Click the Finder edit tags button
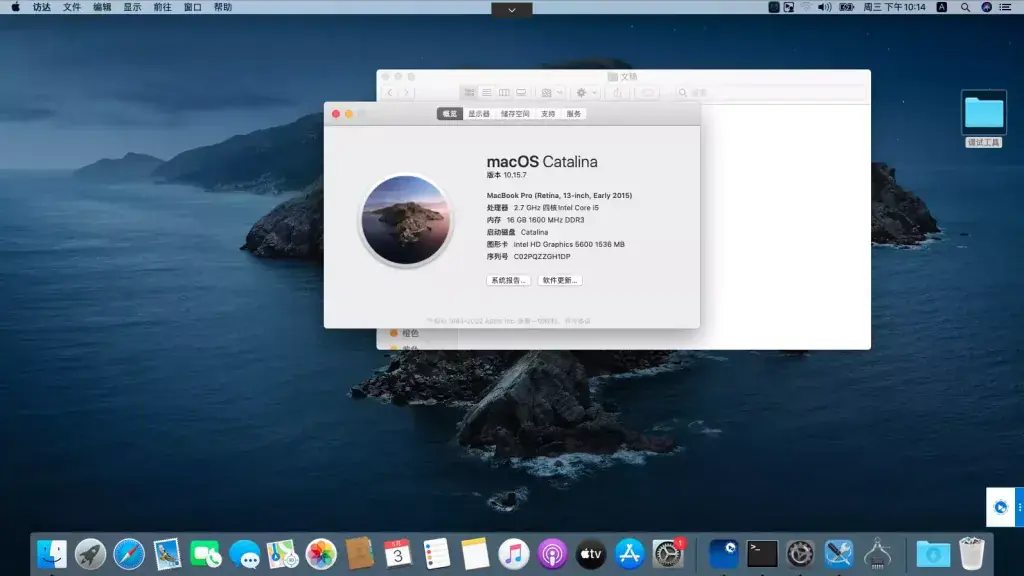This screenshot has width=1024, height=576. (647, 93)
